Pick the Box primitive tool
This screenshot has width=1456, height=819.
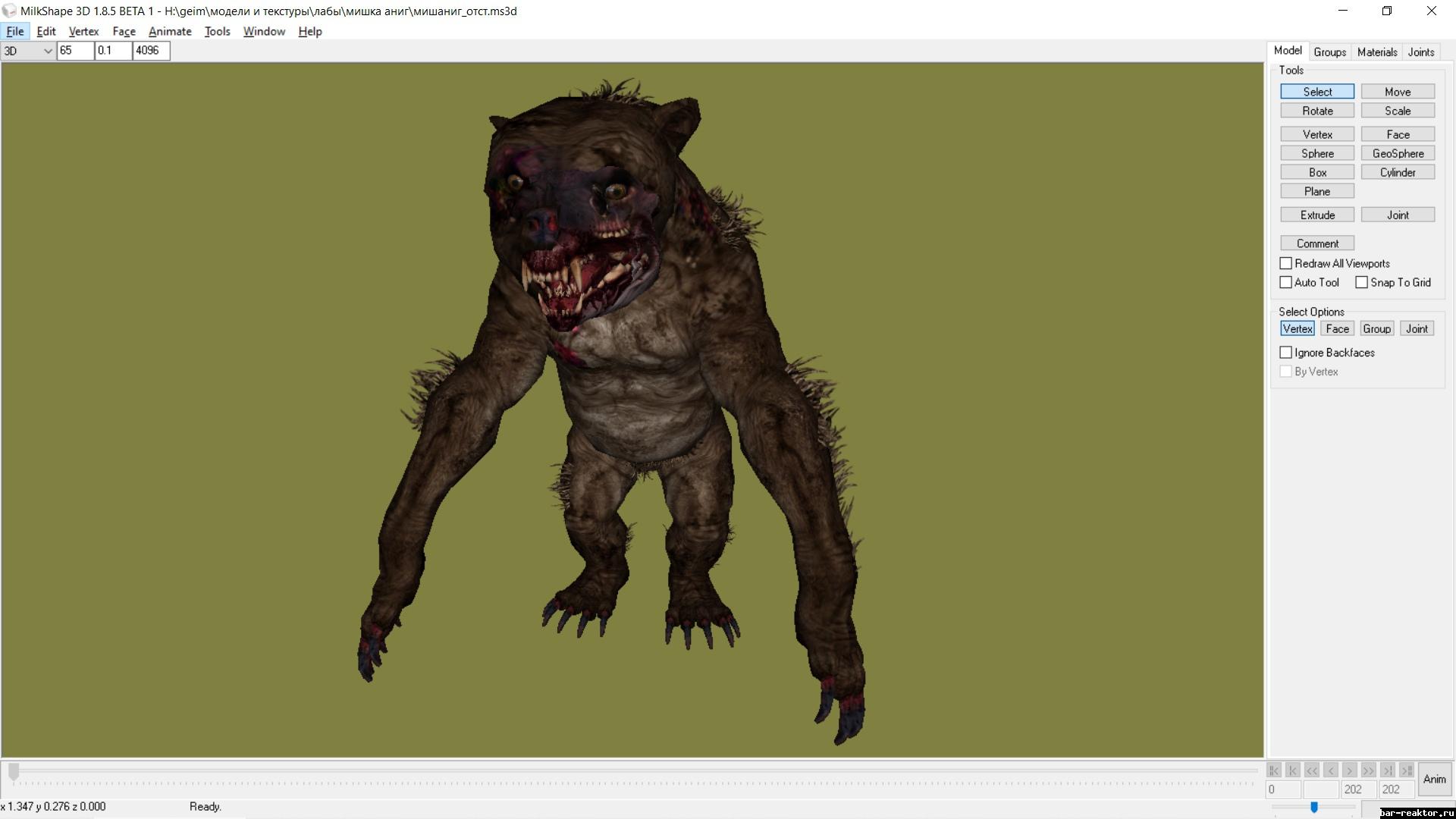(x=1317, y=172)
